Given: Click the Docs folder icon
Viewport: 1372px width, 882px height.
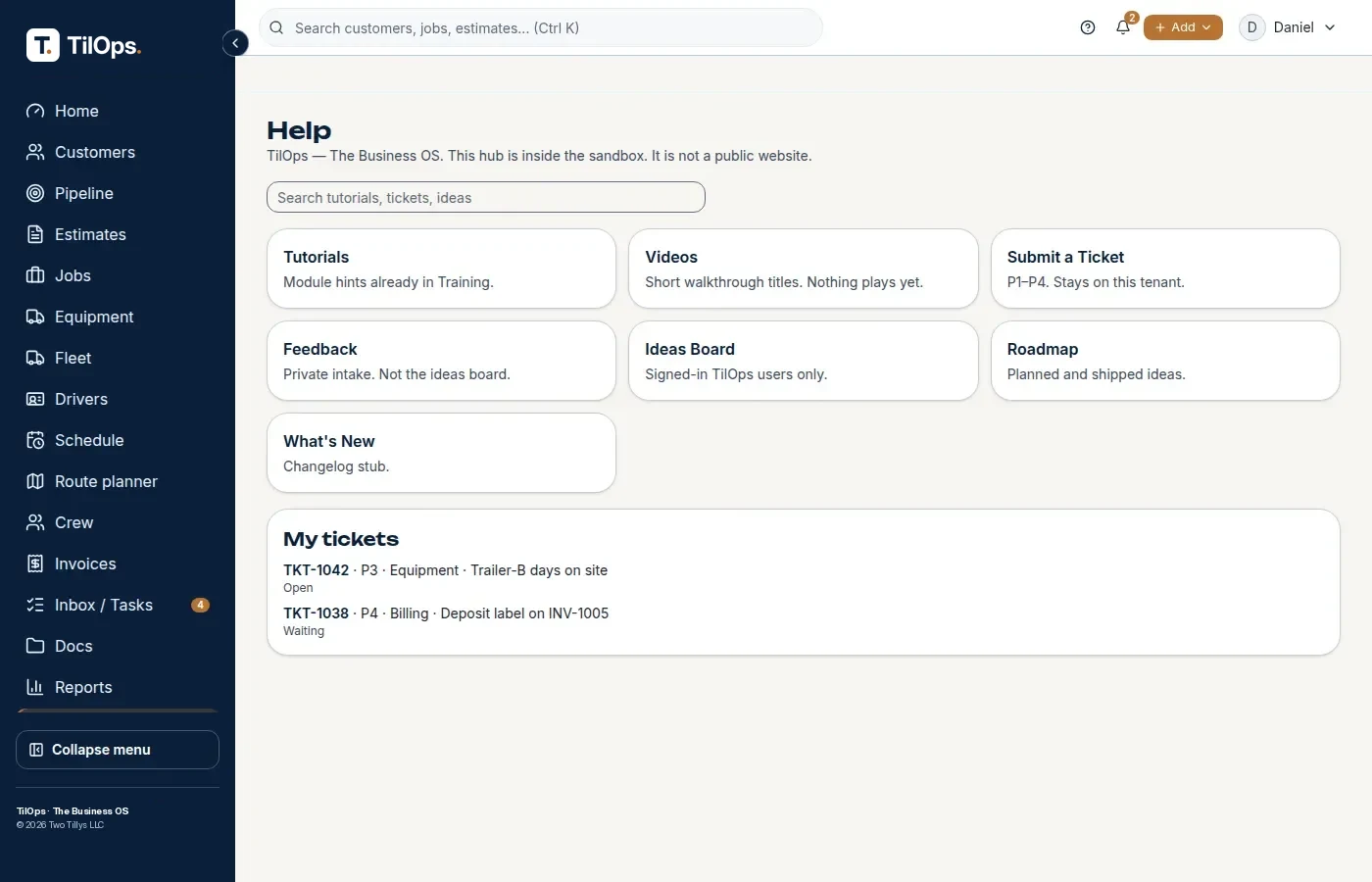Looking at the screenshot, I should click(x=35, y=646).
